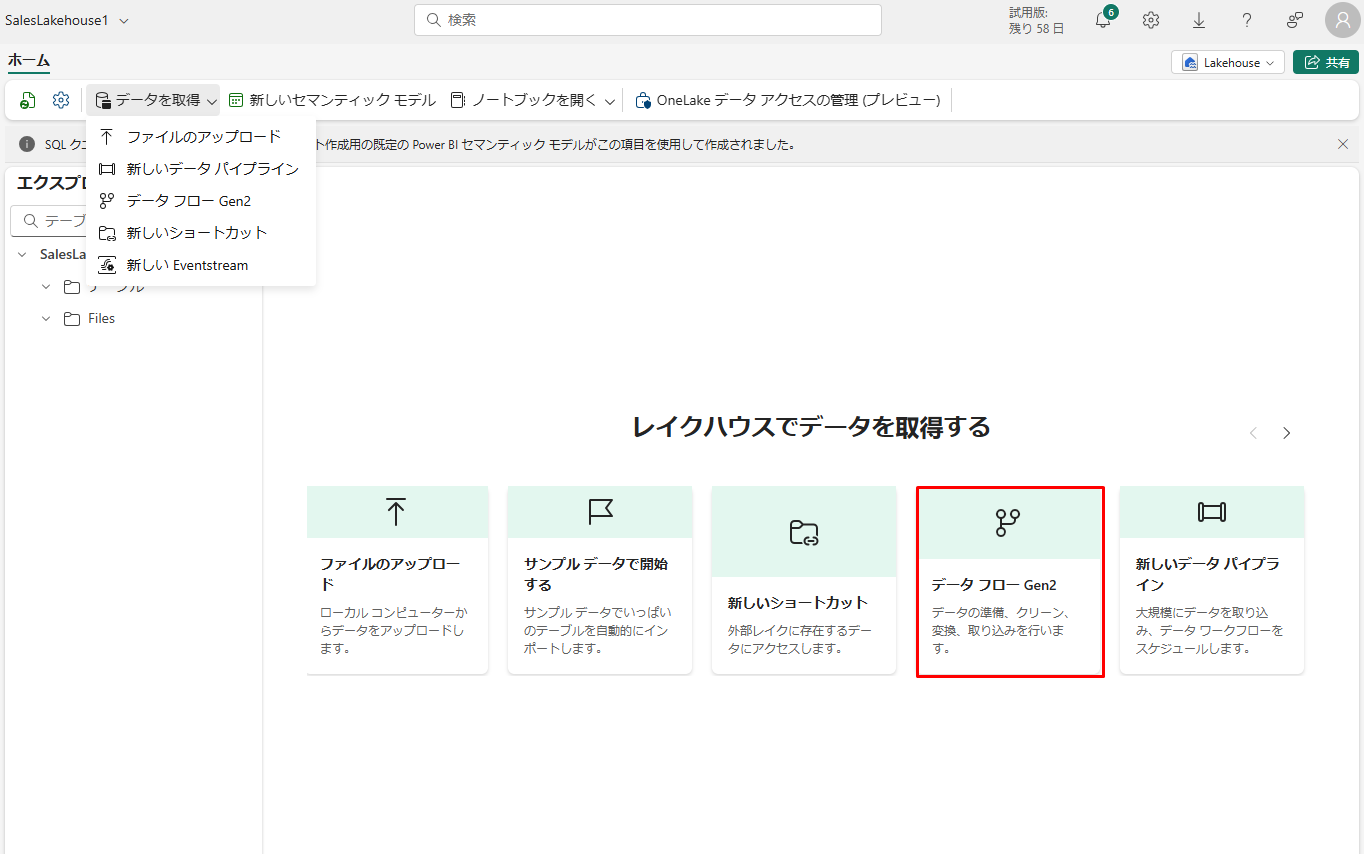Open the help question mark icon
The image size is (1364, 854).
(1247, 20)
